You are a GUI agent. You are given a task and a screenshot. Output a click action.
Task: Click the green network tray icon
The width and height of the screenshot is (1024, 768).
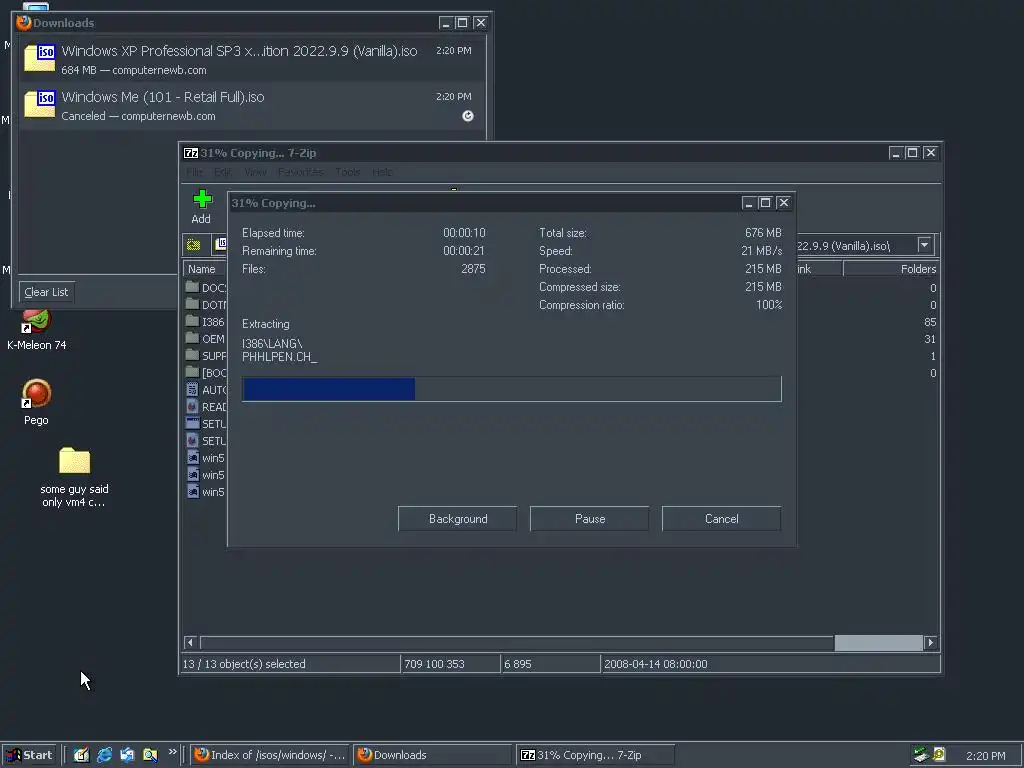point(921,755)
